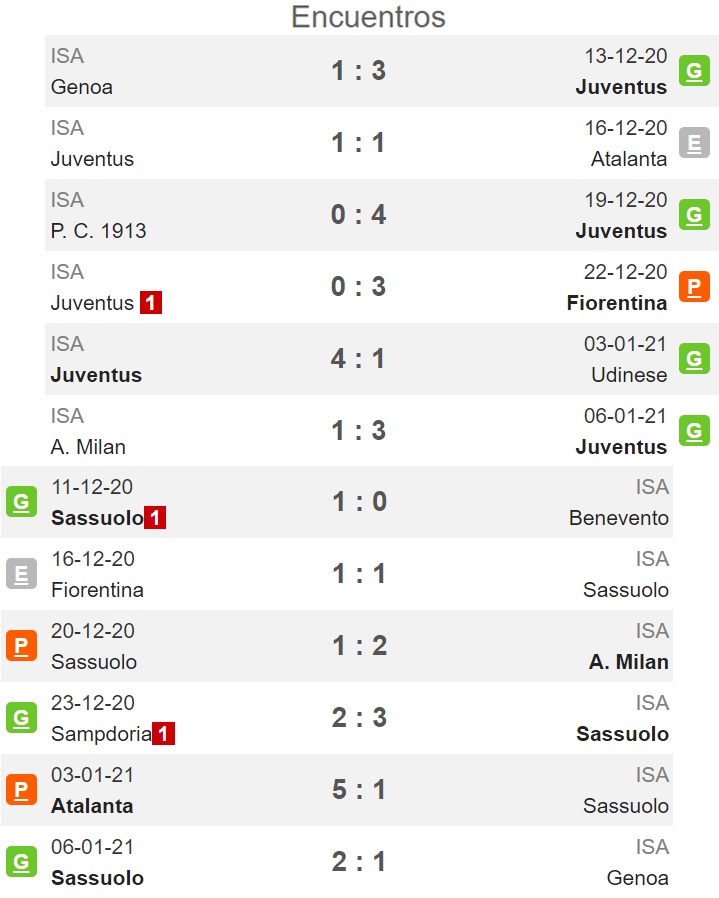Viewport: 719px width, 898px height.
Task: Click the green G badge for Sassuolo vs Genoa 06-01-21
Action: point(21,862)
